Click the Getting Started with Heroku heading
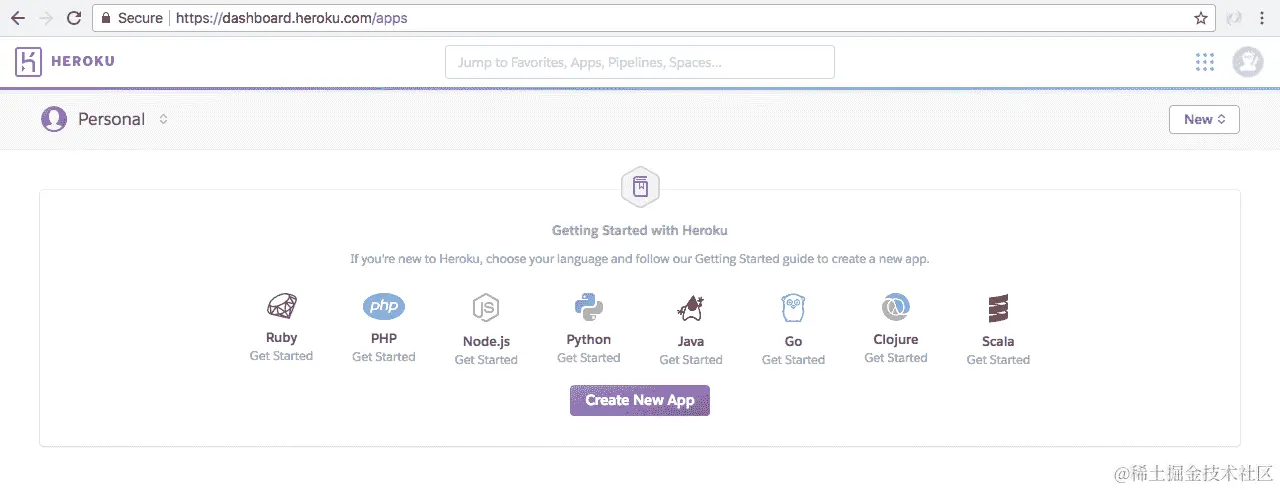The height and width of the screenshot is (490, 1280). tap(640, 231)
